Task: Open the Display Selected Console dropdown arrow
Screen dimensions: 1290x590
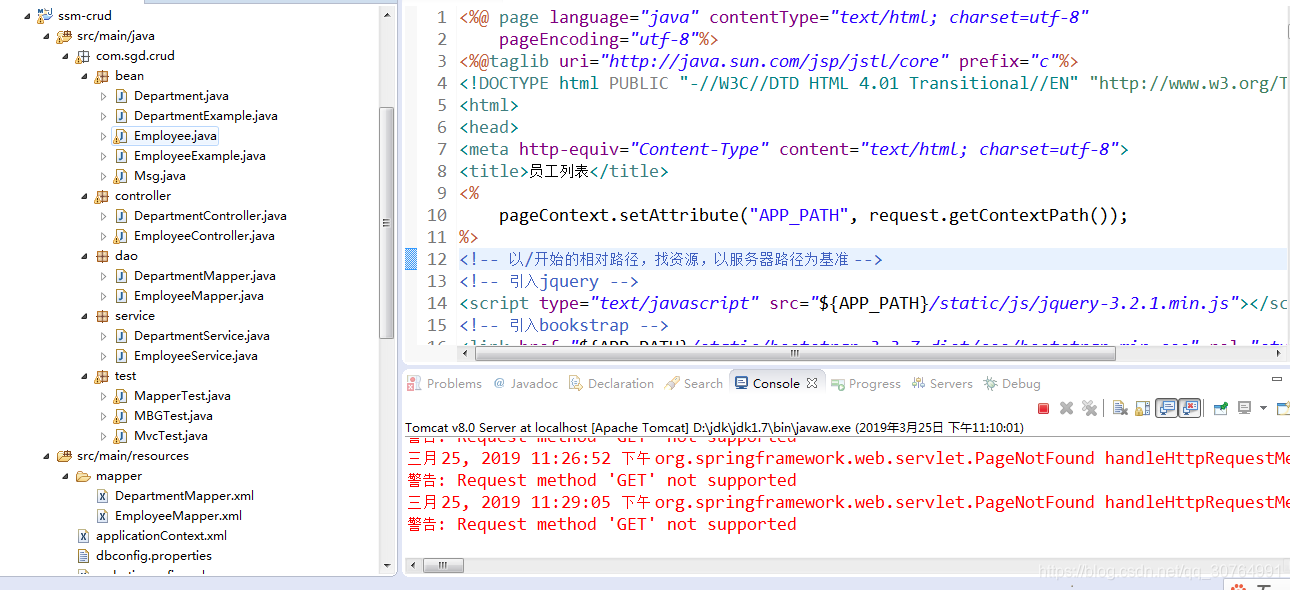Action: (x=1263, y=408)
